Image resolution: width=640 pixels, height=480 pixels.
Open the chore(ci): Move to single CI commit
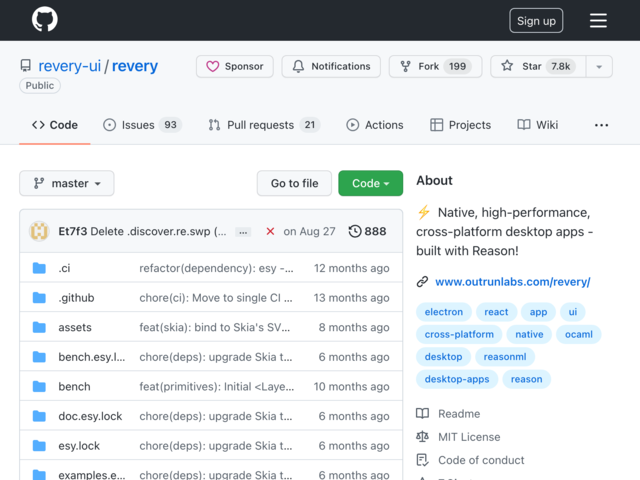[216, 298]
